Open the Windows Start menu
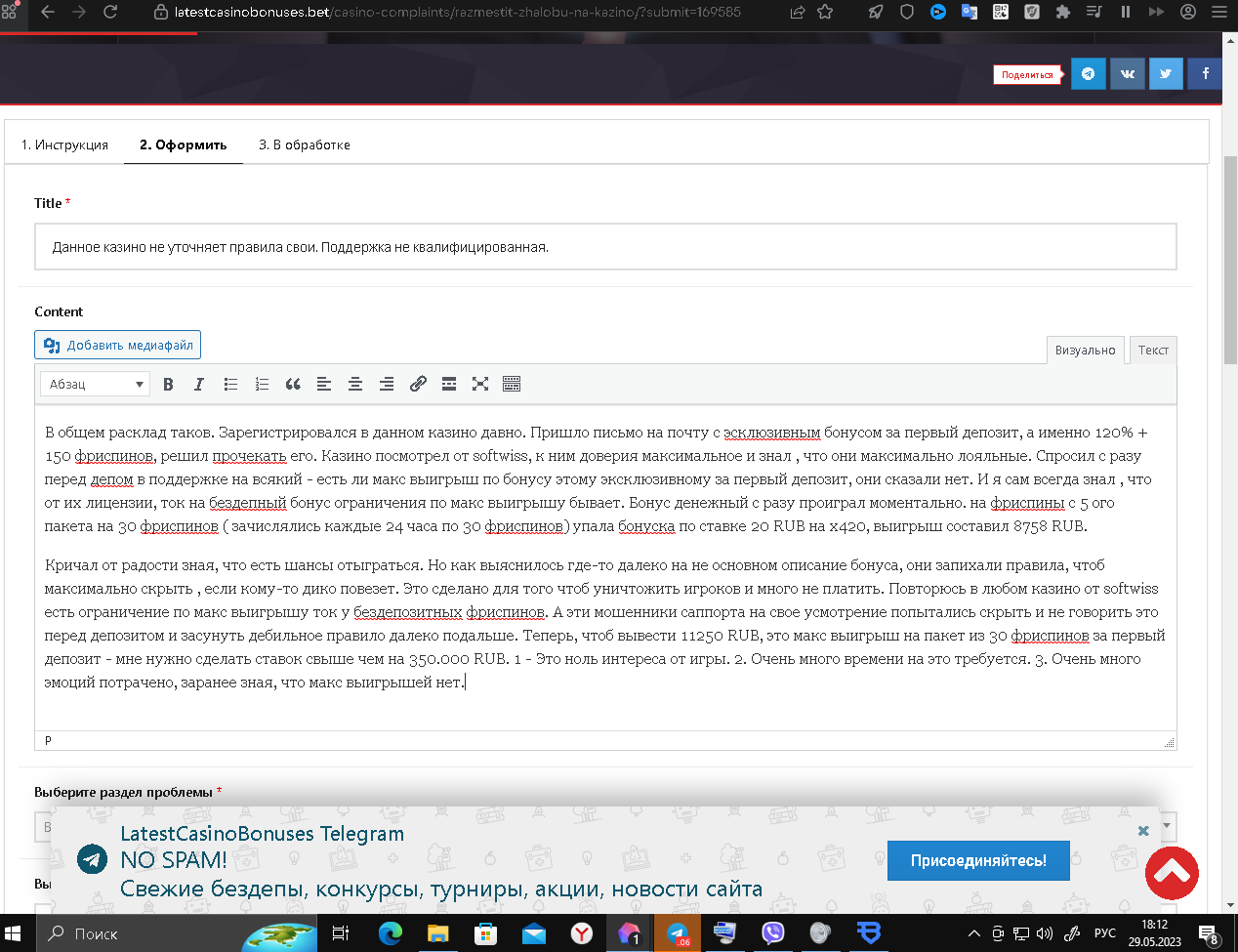 tap(14, 933)
